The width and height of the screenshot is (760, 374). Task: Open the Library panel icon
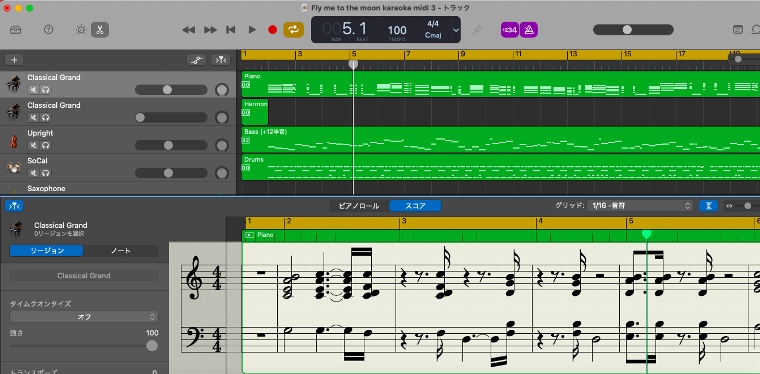16,30
